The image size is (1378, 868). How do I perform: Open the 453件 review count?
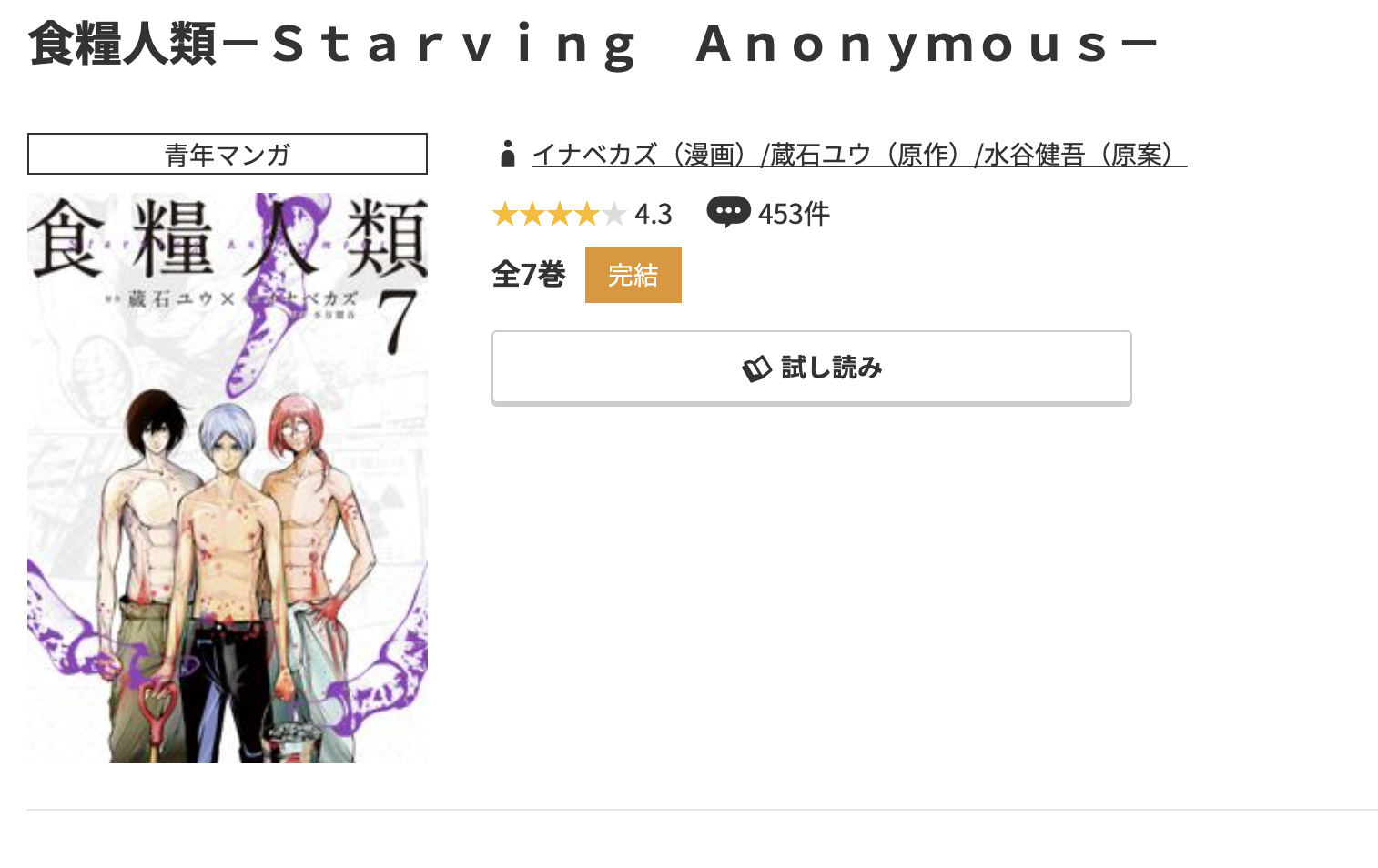pyautogui.click(x=794, y=214)
